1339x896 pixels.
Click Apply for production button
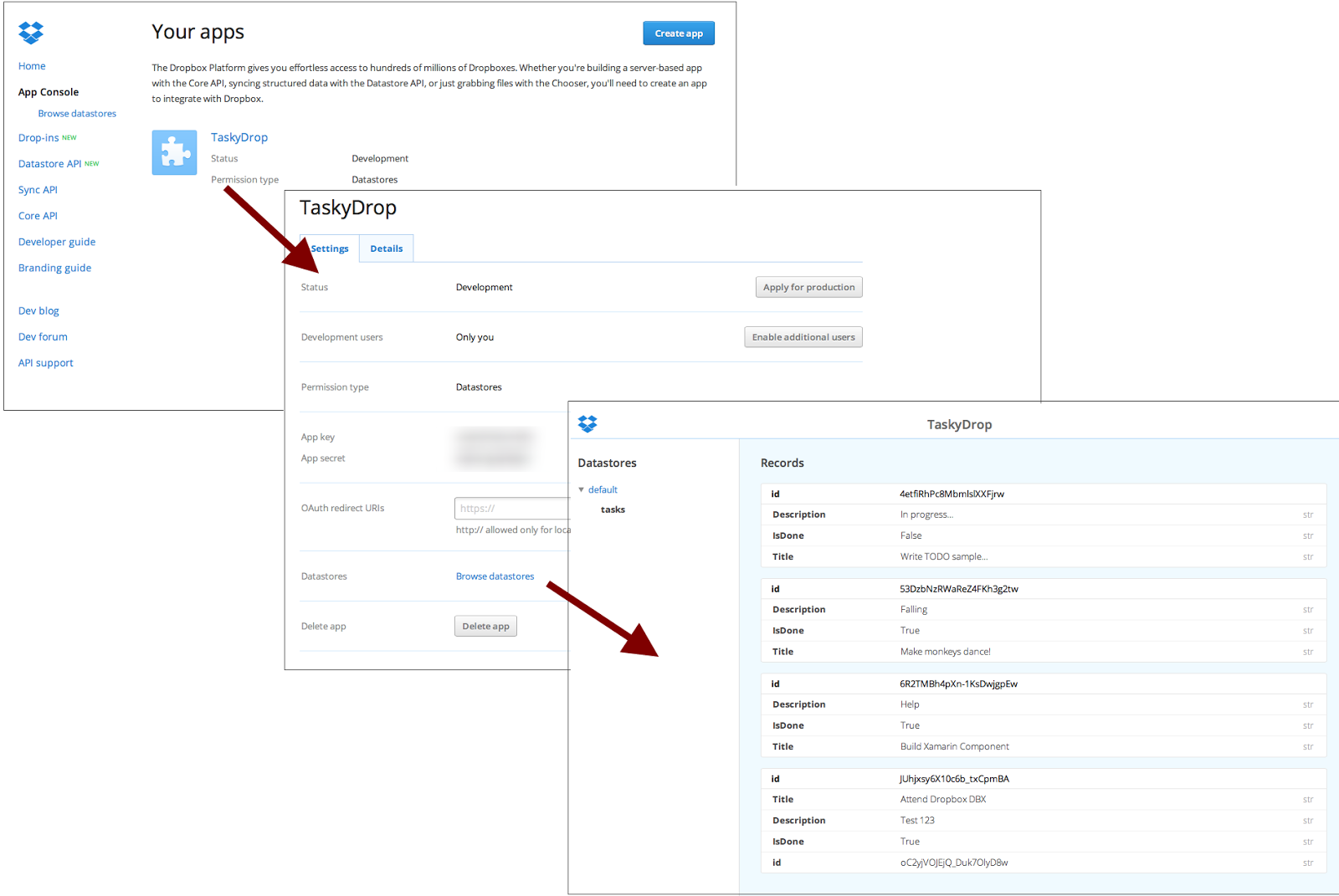tap(808, 287)
